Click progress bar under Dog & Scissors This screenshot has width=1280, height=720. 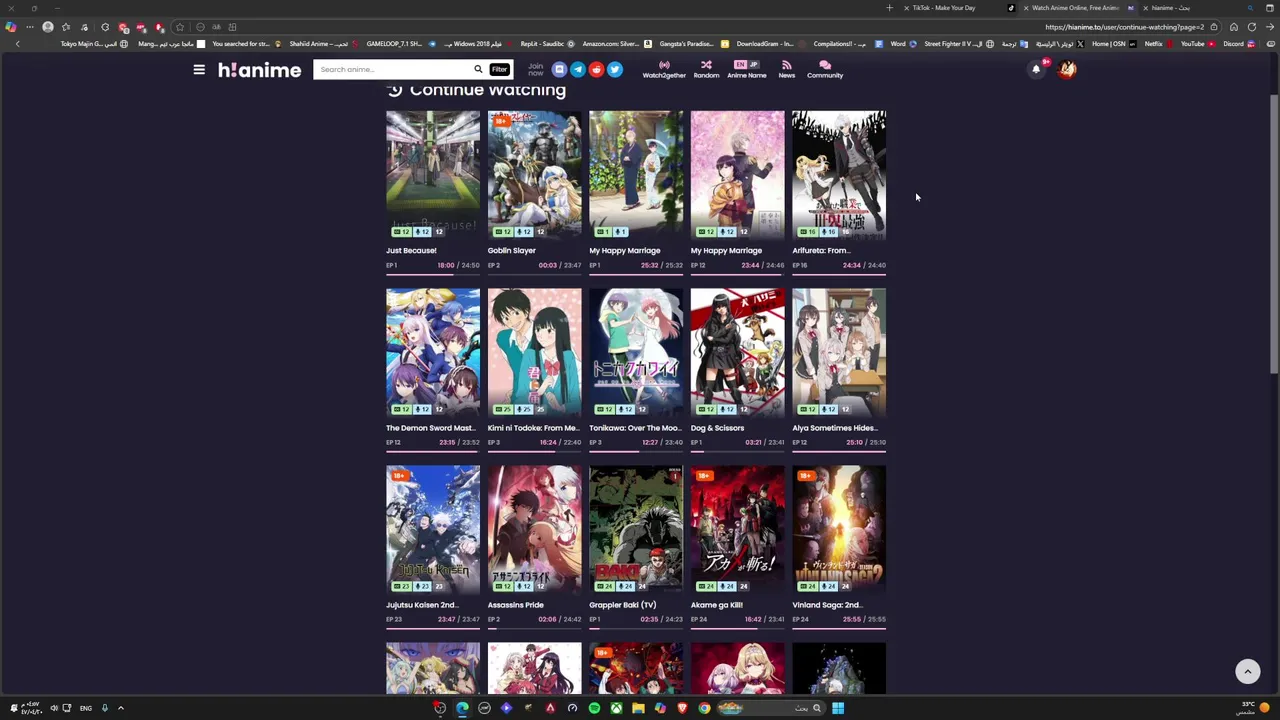click(737, 450)
